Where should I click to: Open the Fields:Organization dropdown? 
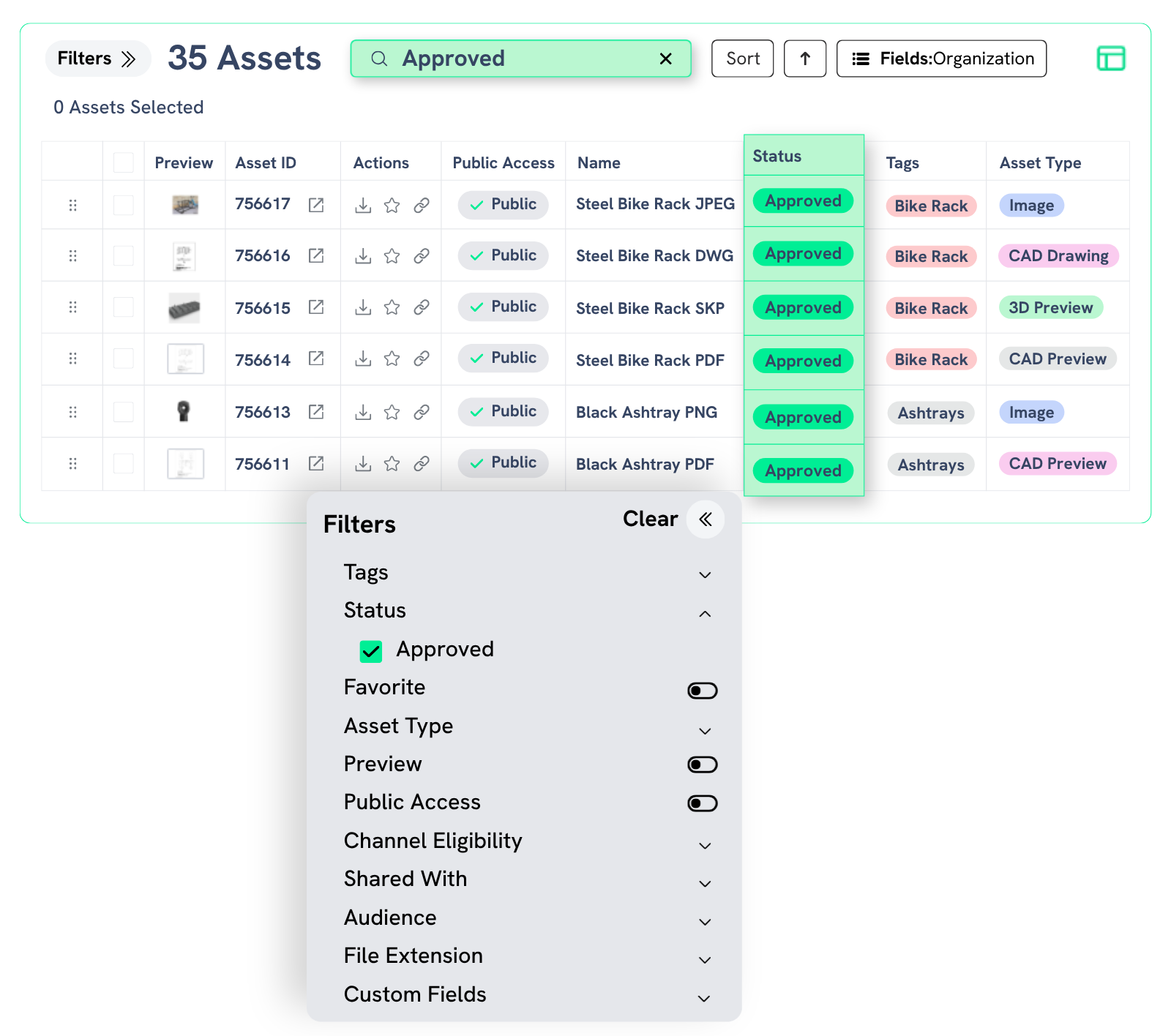point(941,59)
